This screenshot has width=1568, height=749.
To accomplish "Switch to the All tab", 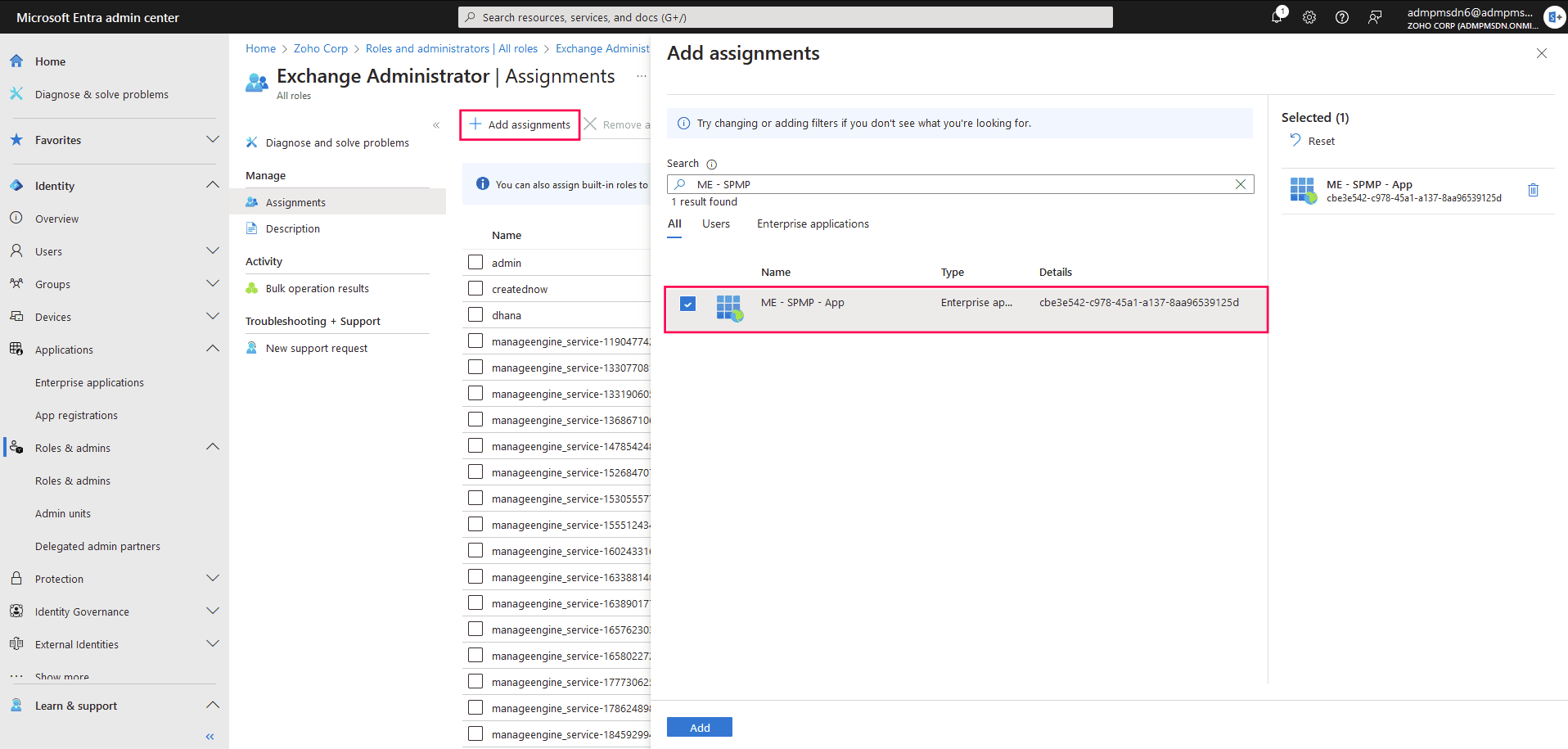I will click(674, 224).
